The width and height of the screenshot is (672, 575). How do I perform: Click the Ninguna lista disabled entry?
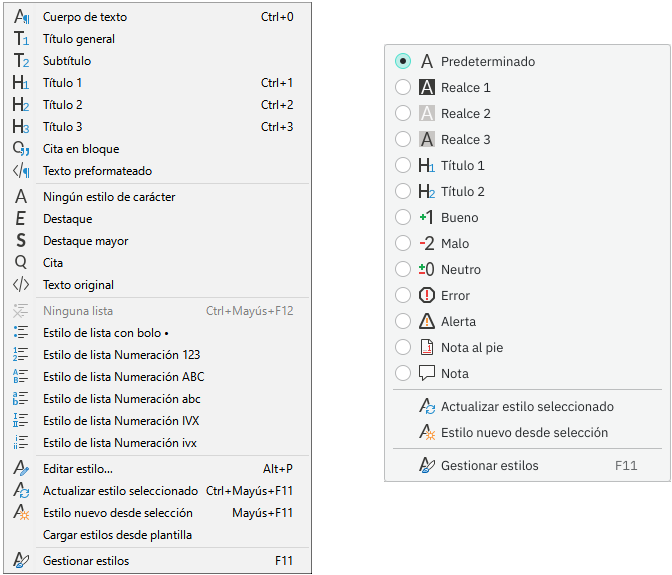[x=158, y=311]
